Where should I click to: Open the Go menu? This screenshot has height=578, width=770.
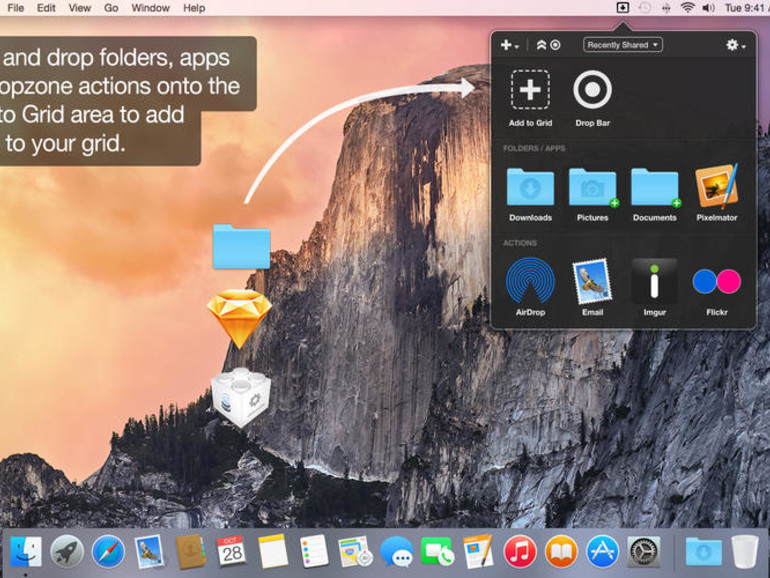[x=111, y=8]
